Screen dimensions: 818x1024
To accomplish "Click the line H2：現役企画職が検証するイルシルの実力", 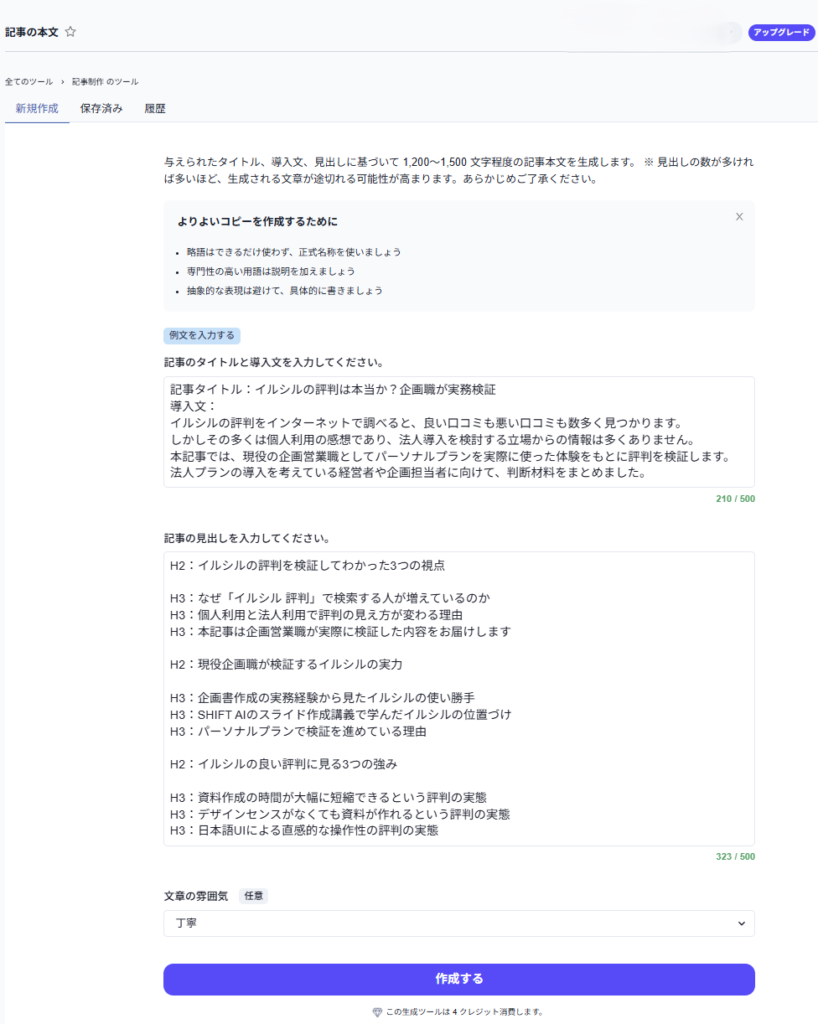I will tap(286, 664).
